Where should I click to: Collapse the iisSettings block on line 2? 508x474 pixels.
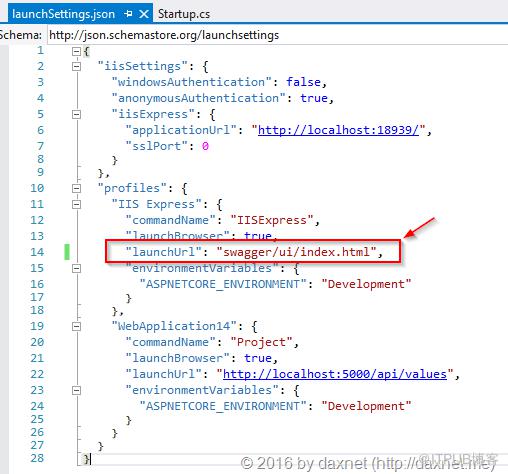click(76, 66)
